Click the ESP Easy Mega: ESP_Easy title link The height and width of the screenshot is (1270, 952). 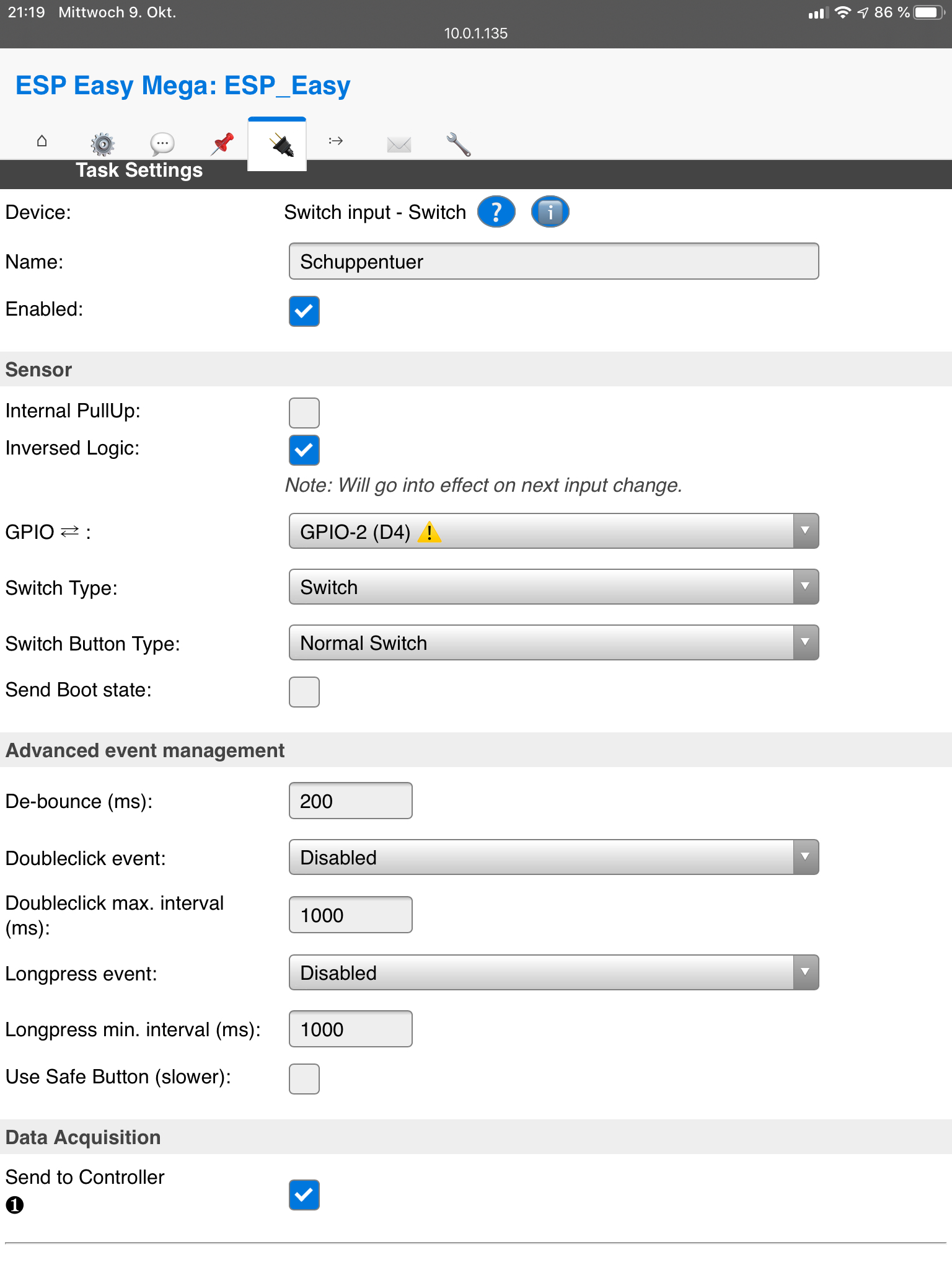pyautogui.click(x=183, y=86)
